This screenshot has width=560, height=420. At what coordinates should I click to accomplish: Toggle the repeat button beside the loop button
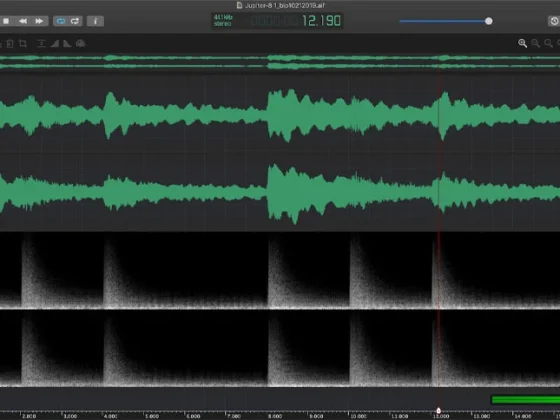(75, 21)
